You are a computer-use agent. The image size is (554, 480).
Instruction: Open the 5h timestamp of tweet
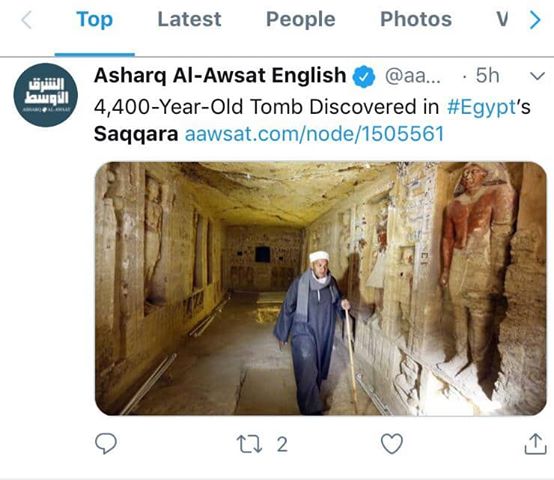pyautogui.click(x=487, y=76)
